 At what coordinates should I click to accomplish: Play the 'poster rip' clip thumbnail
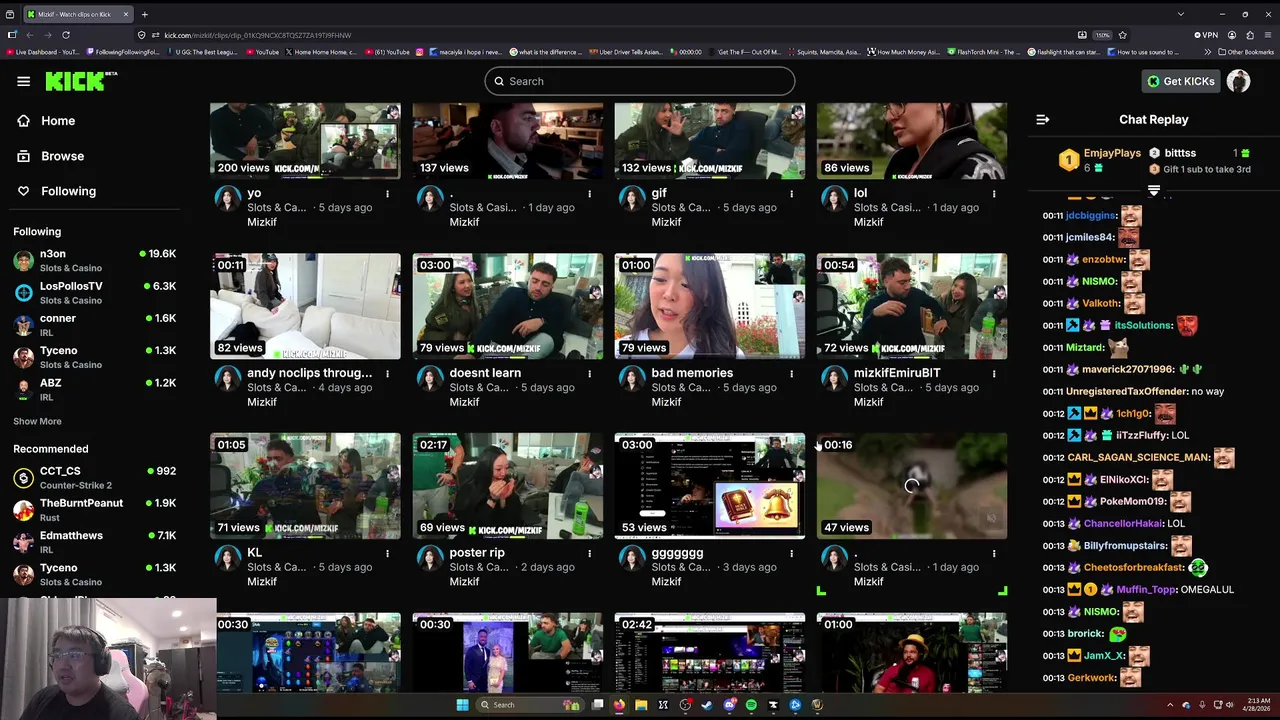(508, 486)
